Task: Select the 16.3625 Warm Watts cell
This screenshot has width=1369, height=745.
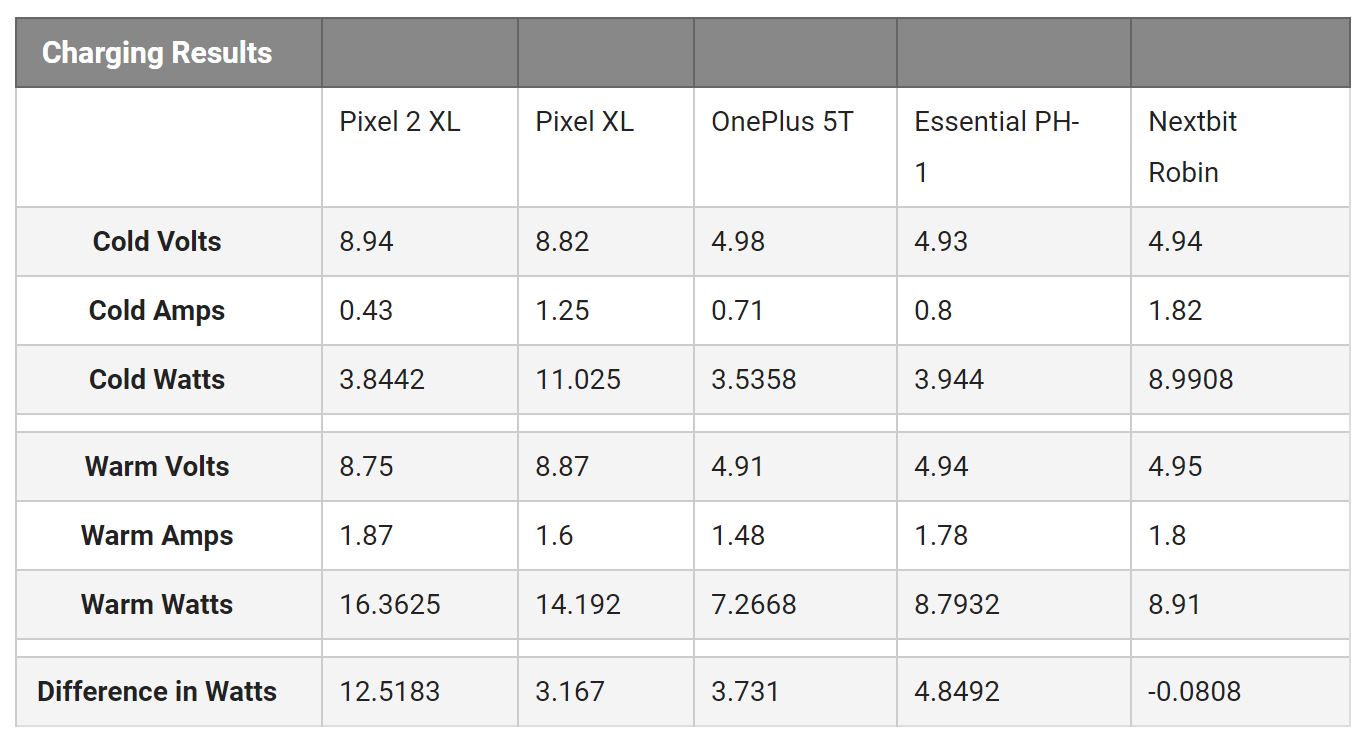Action: coord(390,605)
